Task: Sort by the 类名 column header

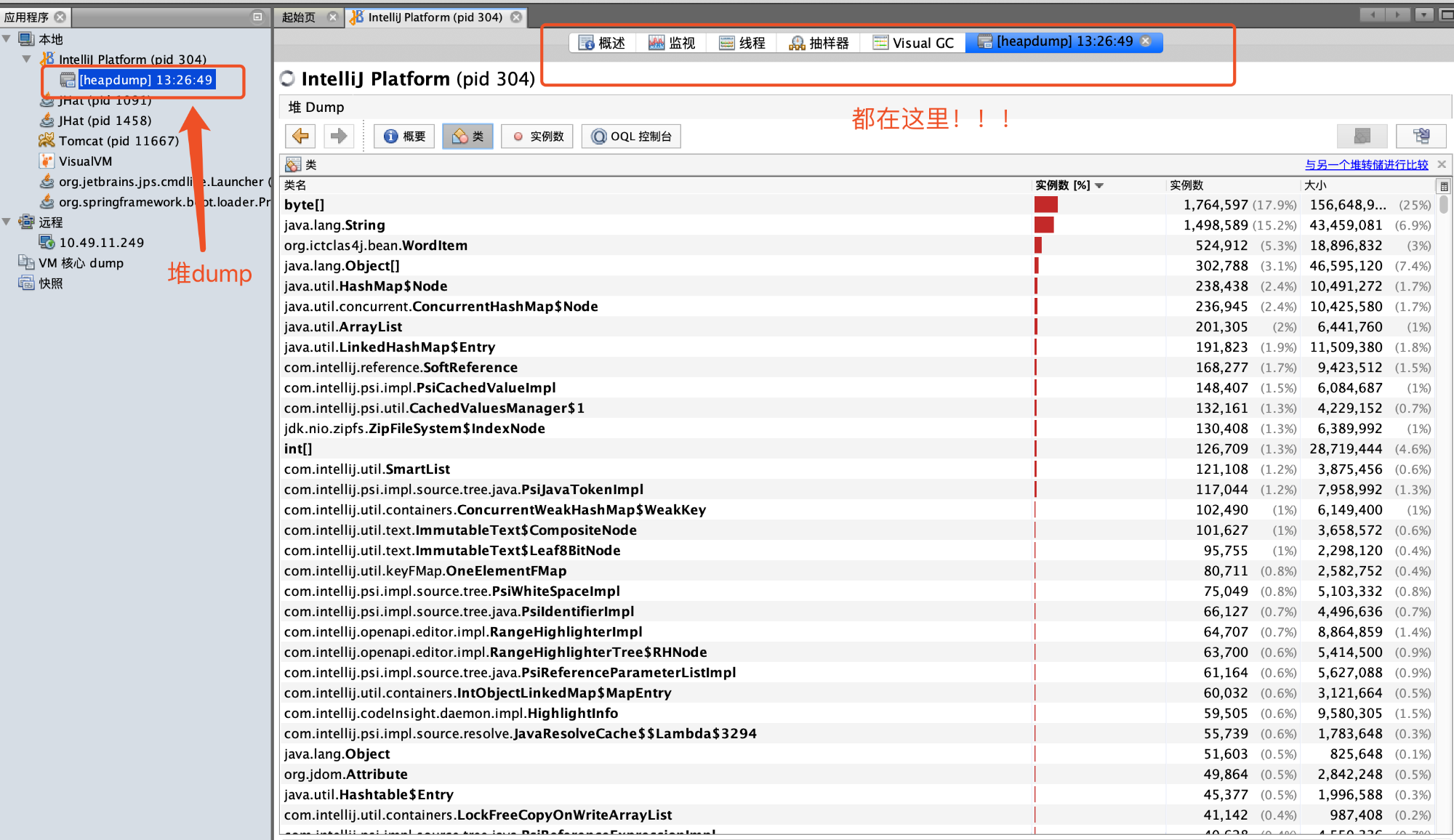Action: (656, 185)
